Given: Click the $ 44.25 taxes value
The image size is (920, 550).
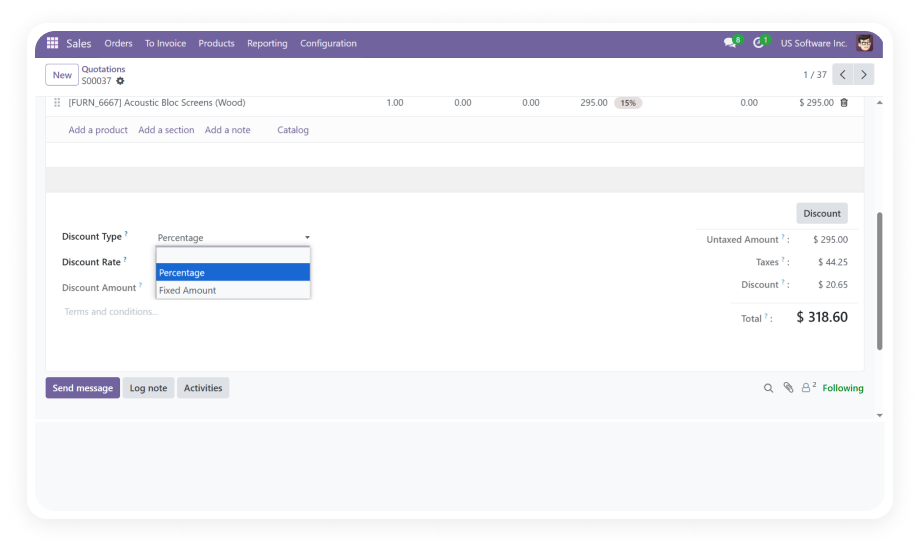Looking at the screenshot, I should point(833,262).
